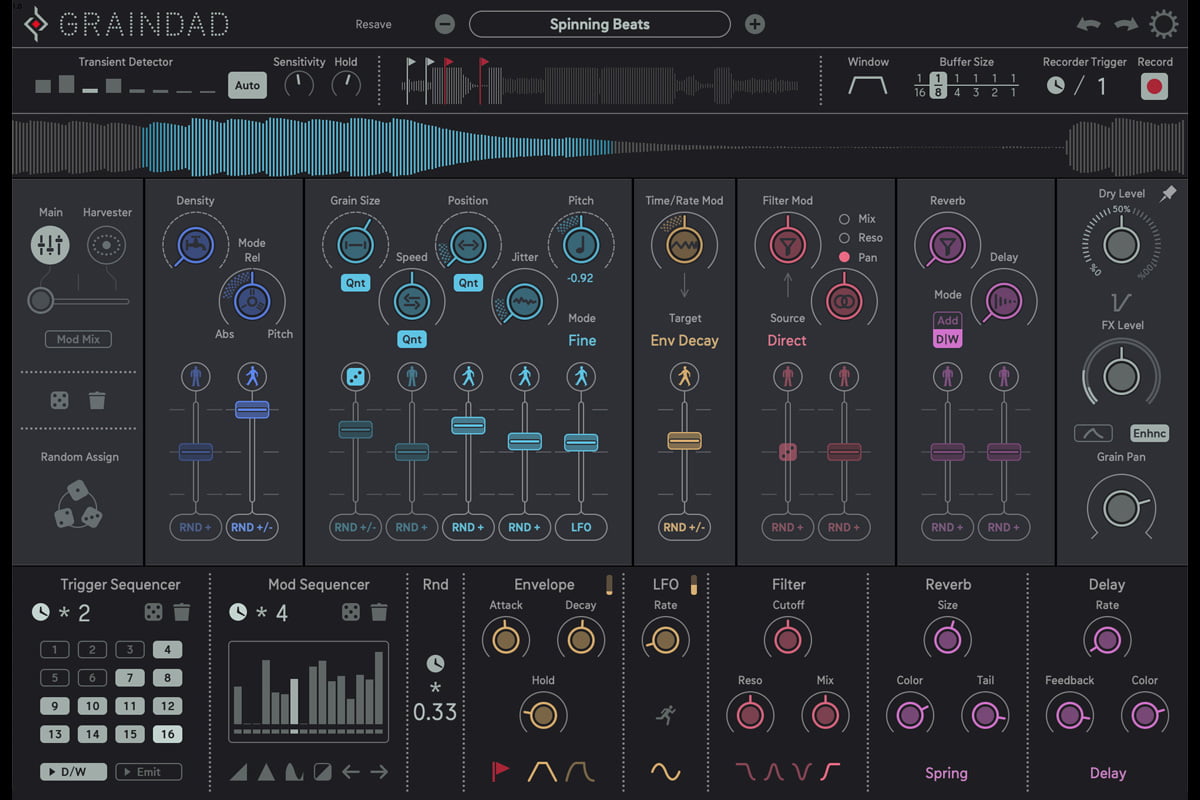Change the LFO modulation source selector
1200x800 pixels.
[581, 527]
